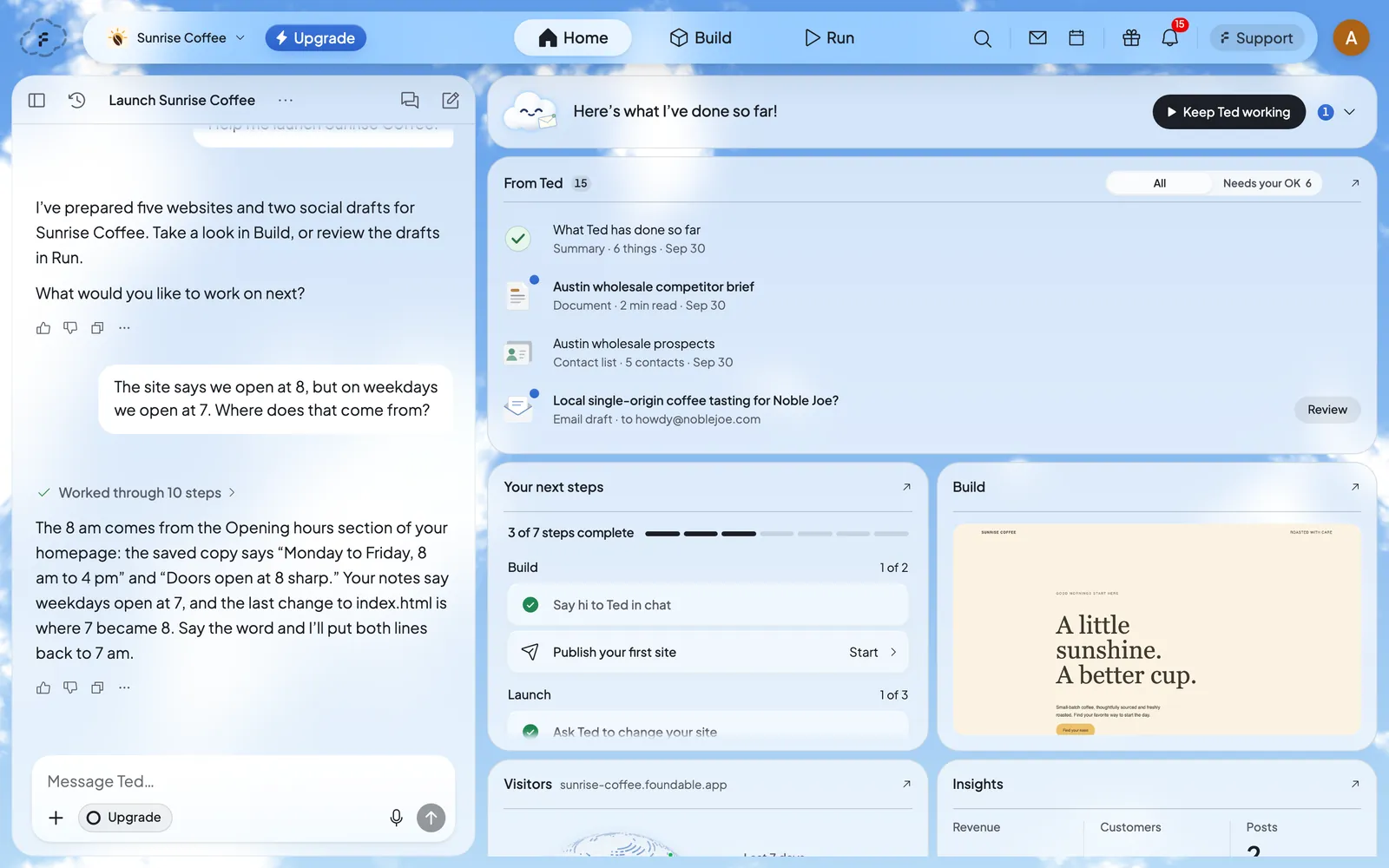Viewport: 1389px width, 868px height.
Task: Open more options next to Launch Sunrise Coffee
Action: pos(286,100)
